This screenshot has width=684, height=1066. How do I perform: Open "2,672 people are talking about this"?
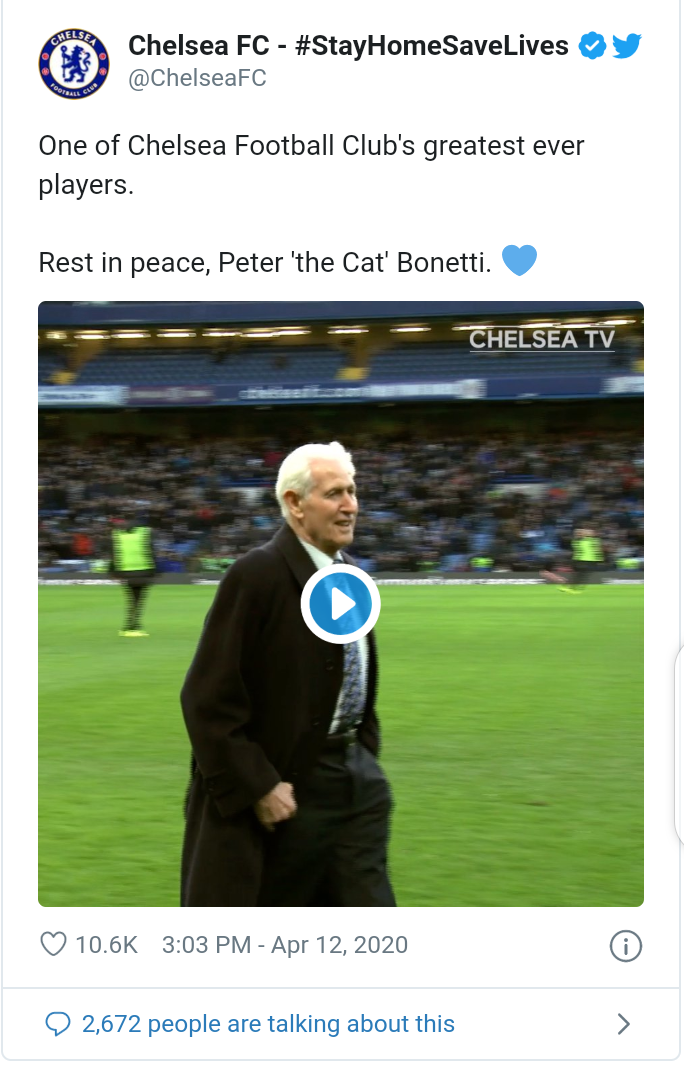point(268,1024)
